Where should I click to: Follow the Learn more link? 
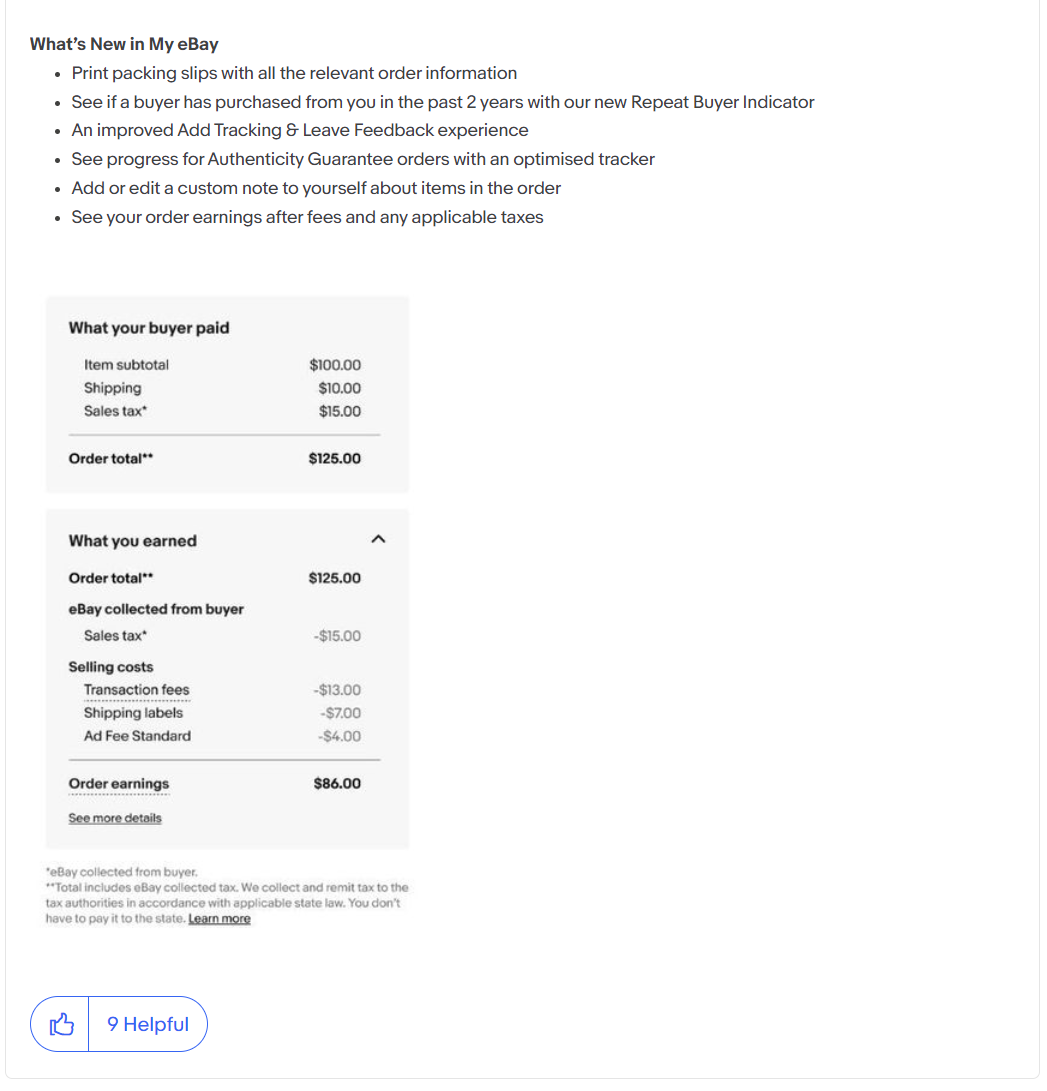[x=219, y=919]
